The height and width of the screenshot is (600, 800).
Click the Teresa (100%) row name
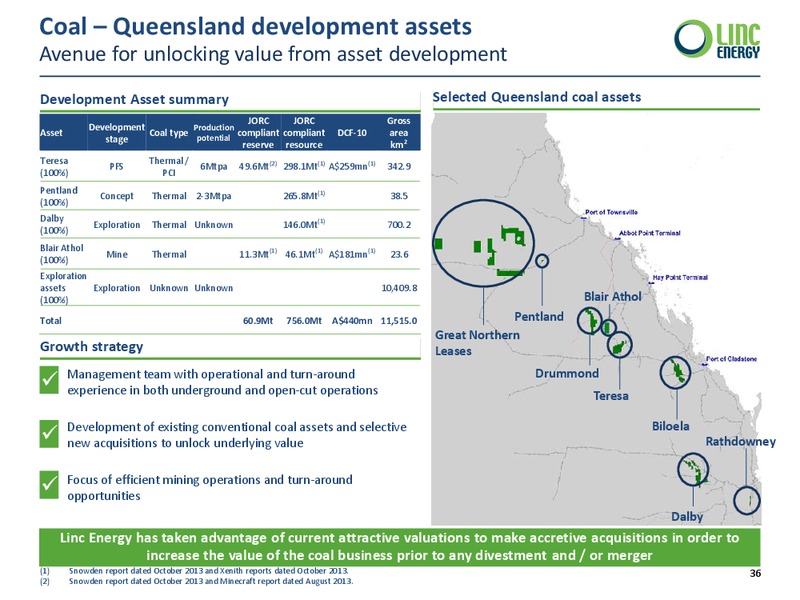click(54, 167)
